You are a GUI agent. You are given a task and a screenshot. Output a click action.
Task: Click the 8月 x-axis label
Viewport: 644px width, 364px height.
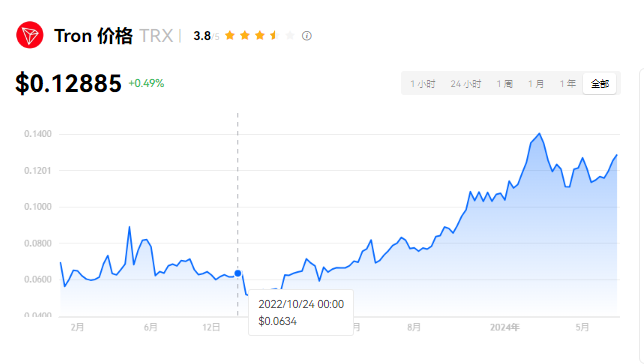(x=414, y=327)
